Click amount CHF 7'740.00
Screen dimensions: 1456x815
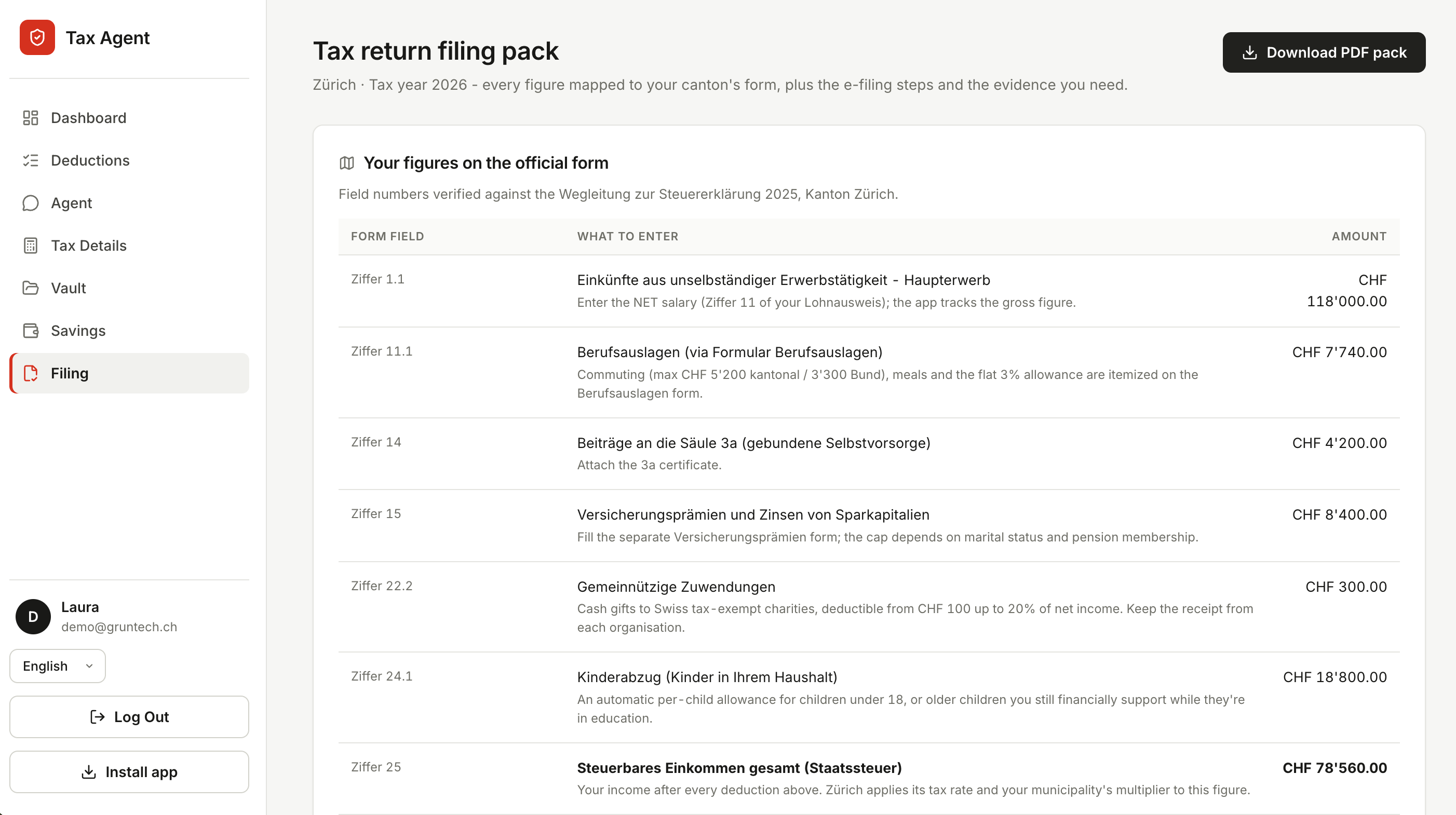tap(1339, 352)
